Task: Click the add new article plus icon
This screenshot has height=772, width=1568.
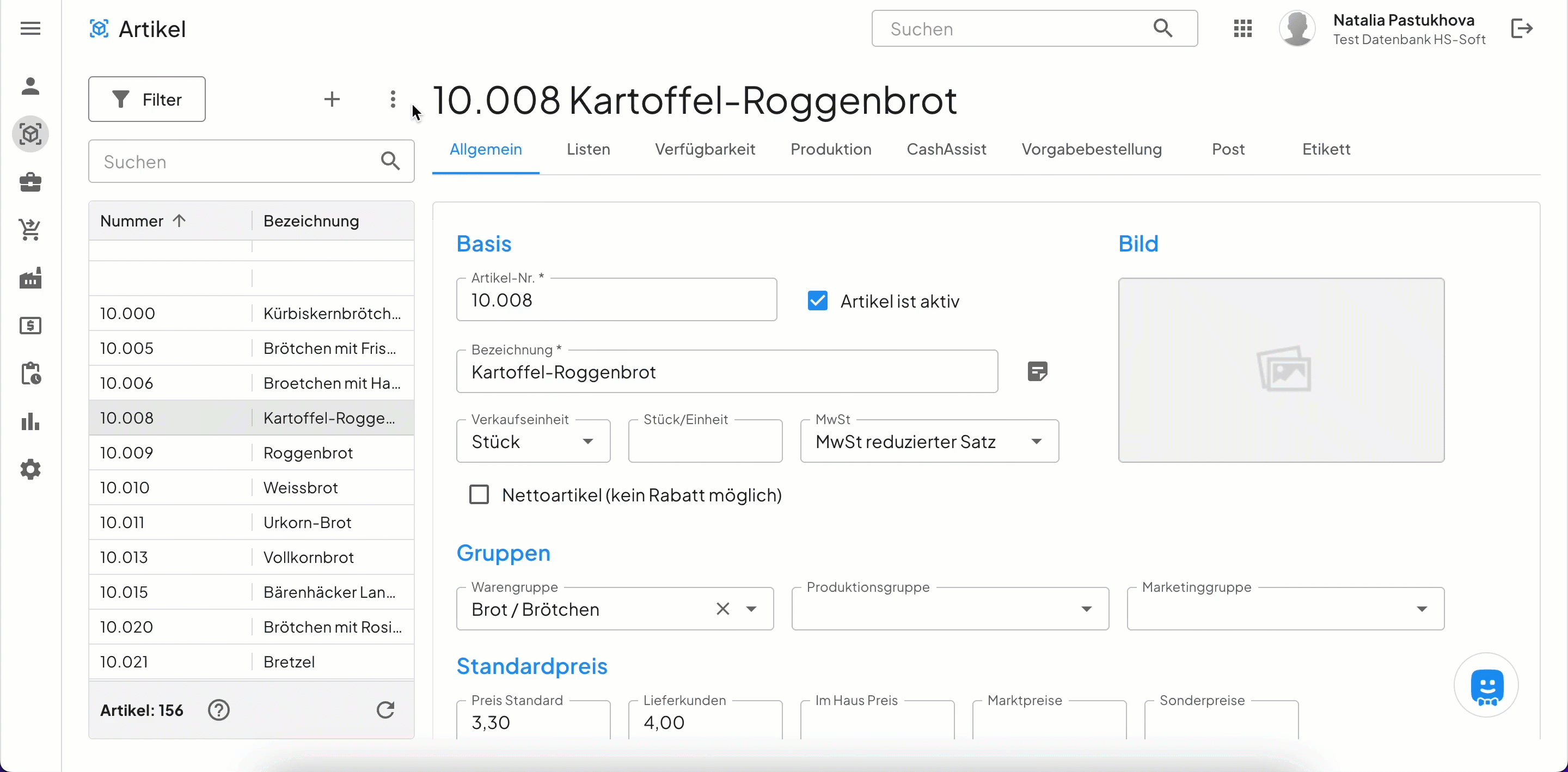Action: [x=332, y=99]
